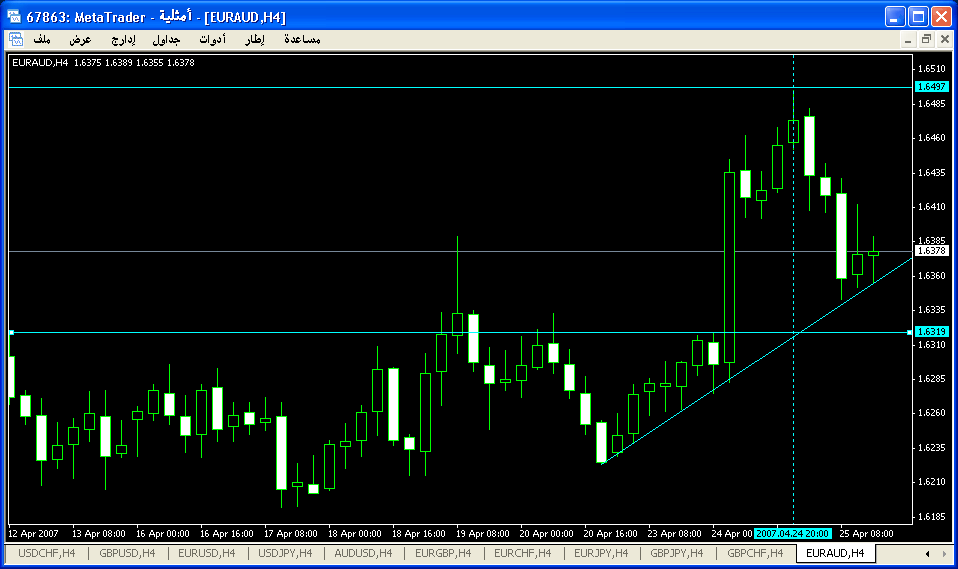Click the 12 Apr 2007 time axis label
This screenshot has width=958, height=569.
34,534
